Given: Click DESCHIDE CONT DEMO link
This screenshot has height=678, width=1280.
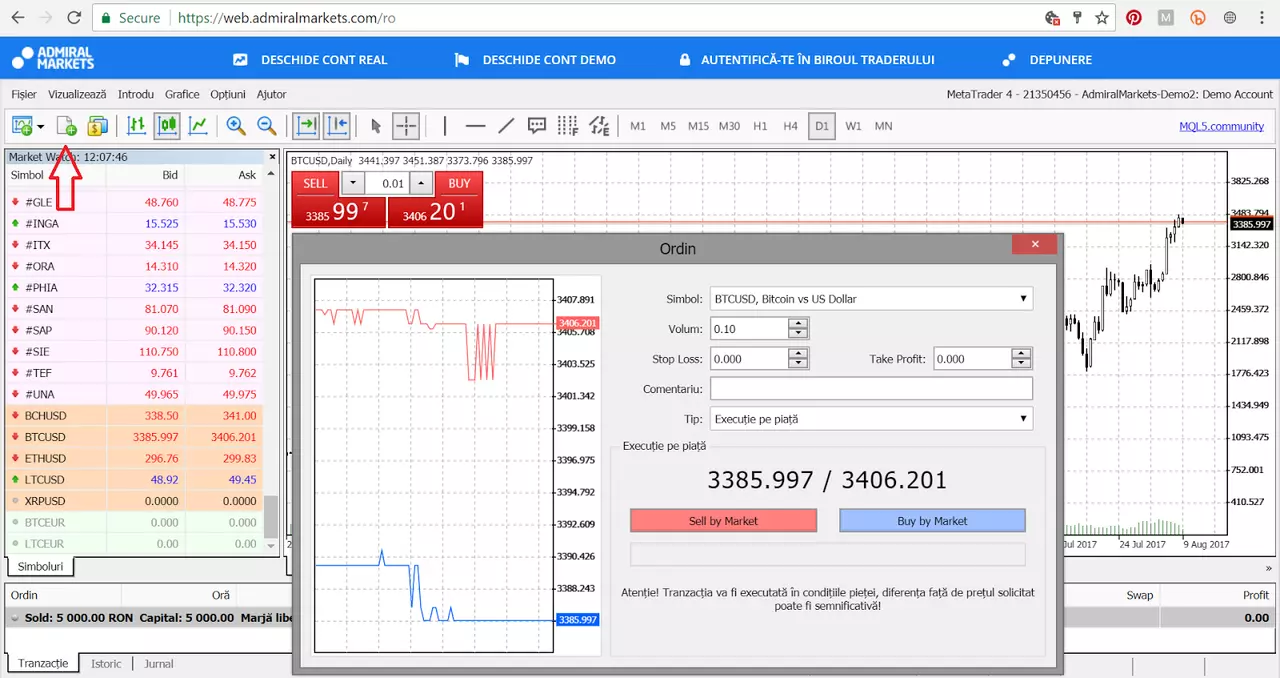Looking at the screenshot, I should [x=535, y=60].
